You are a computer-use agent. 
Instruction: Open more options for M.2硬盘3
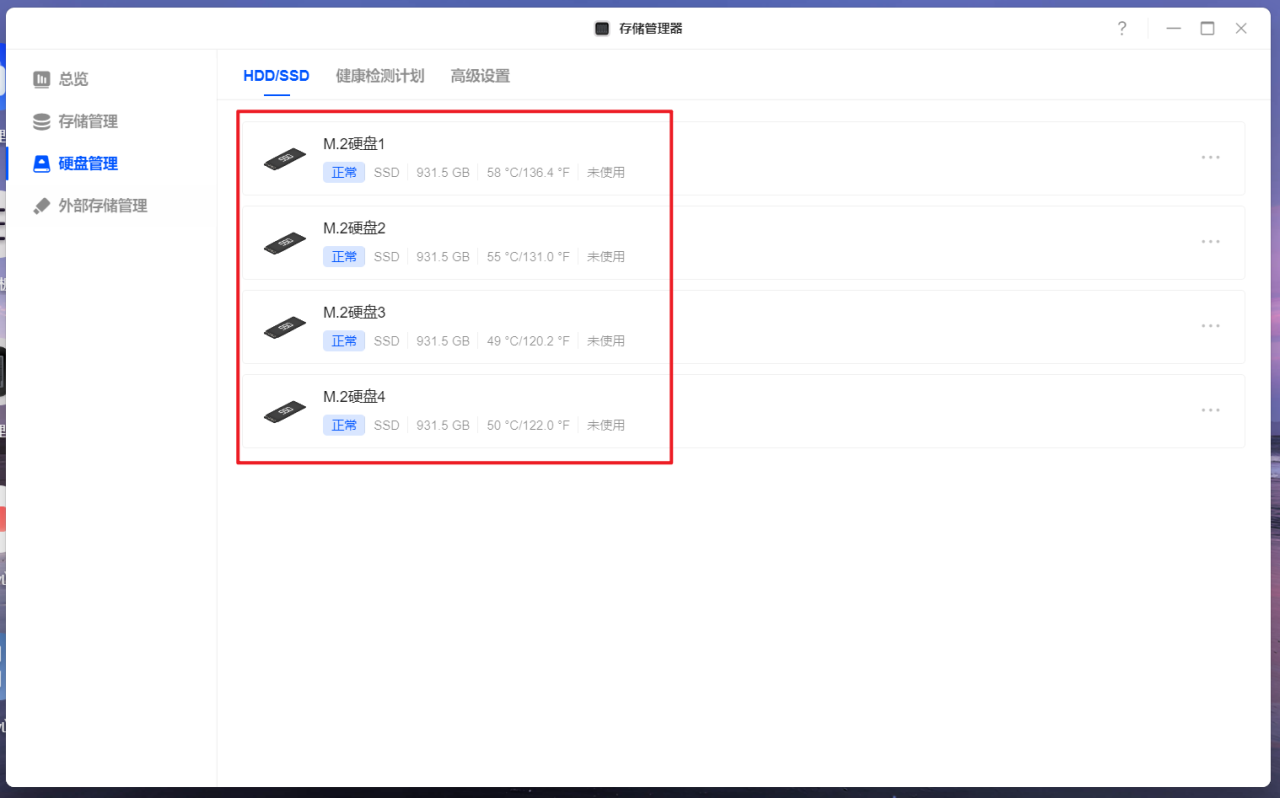tap(1211, 326)
